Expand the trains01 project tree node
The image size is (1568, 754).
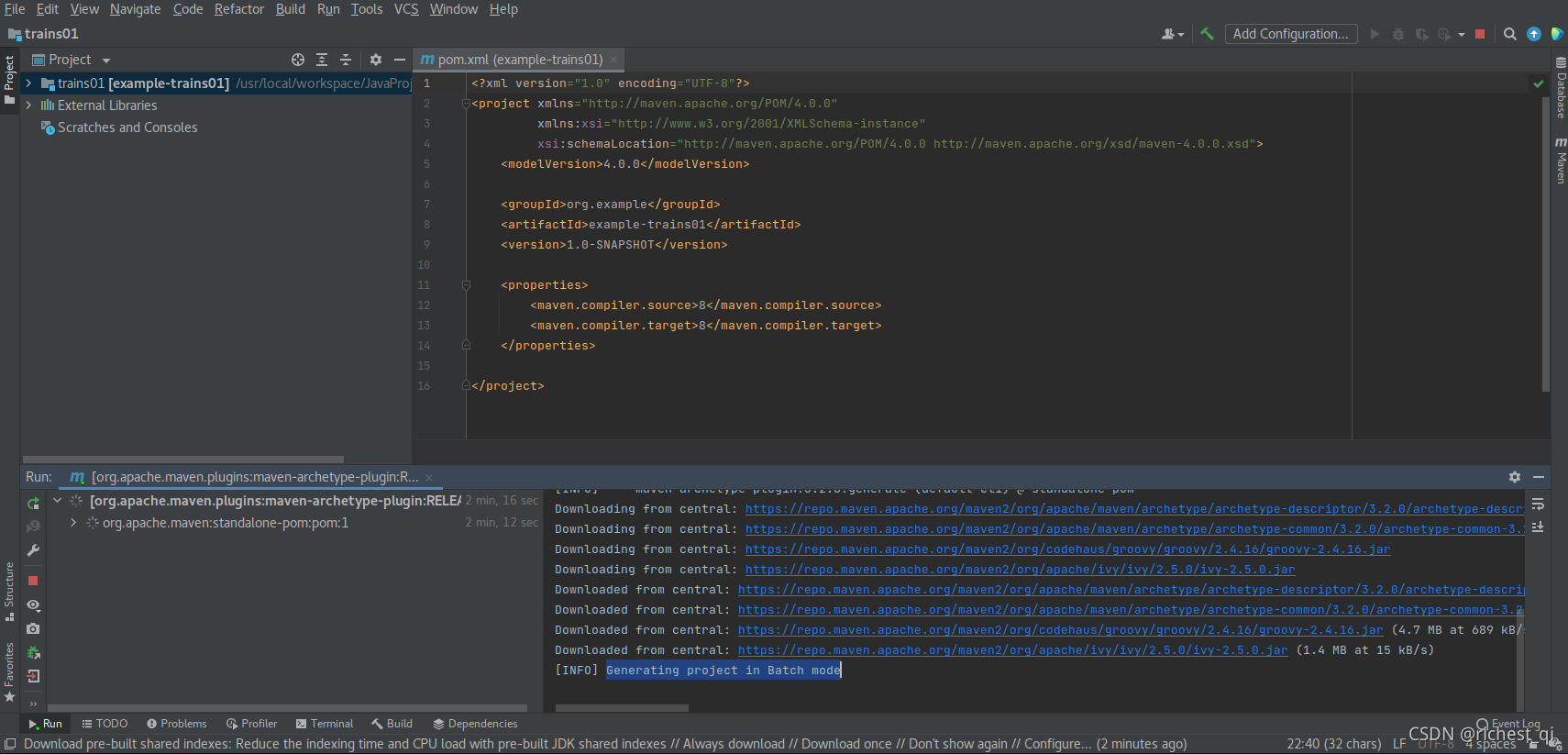click(28, 83)
